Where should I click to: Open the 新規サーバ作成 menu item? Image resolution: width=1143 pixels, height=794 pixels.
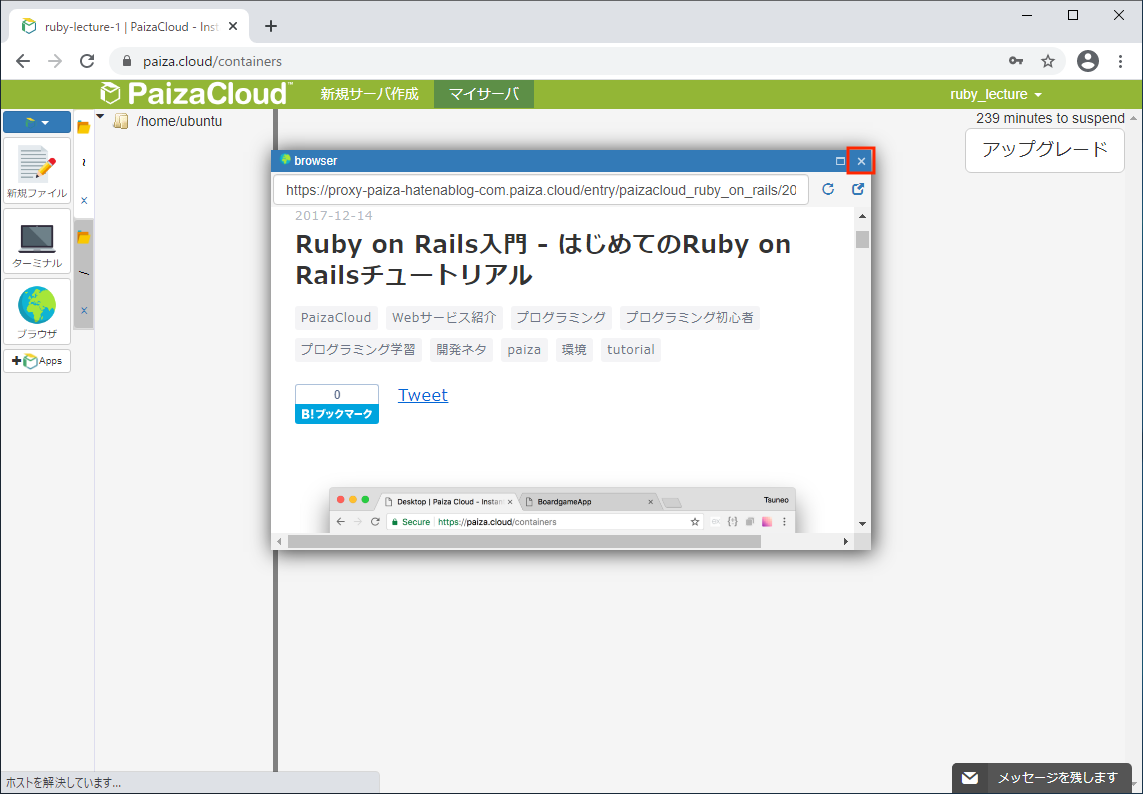[x=370, y=94]
